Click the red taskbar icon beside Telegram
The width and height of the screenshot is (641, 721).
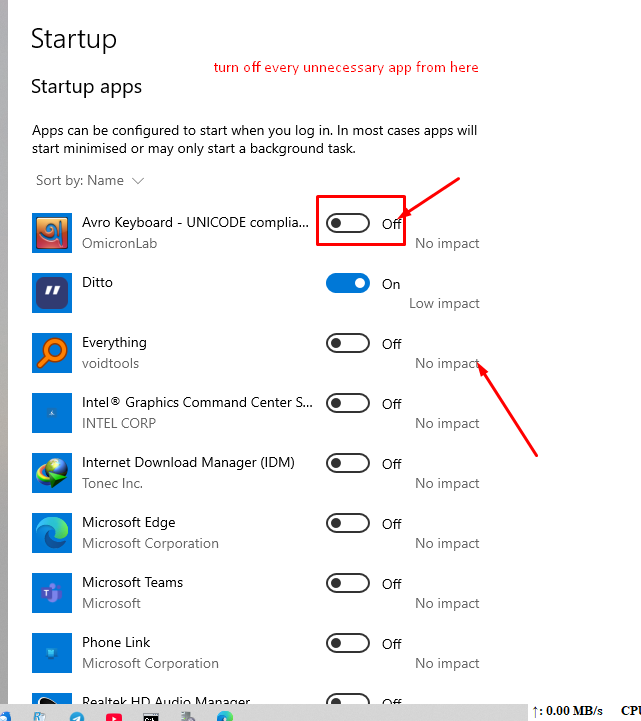[114, 715]
